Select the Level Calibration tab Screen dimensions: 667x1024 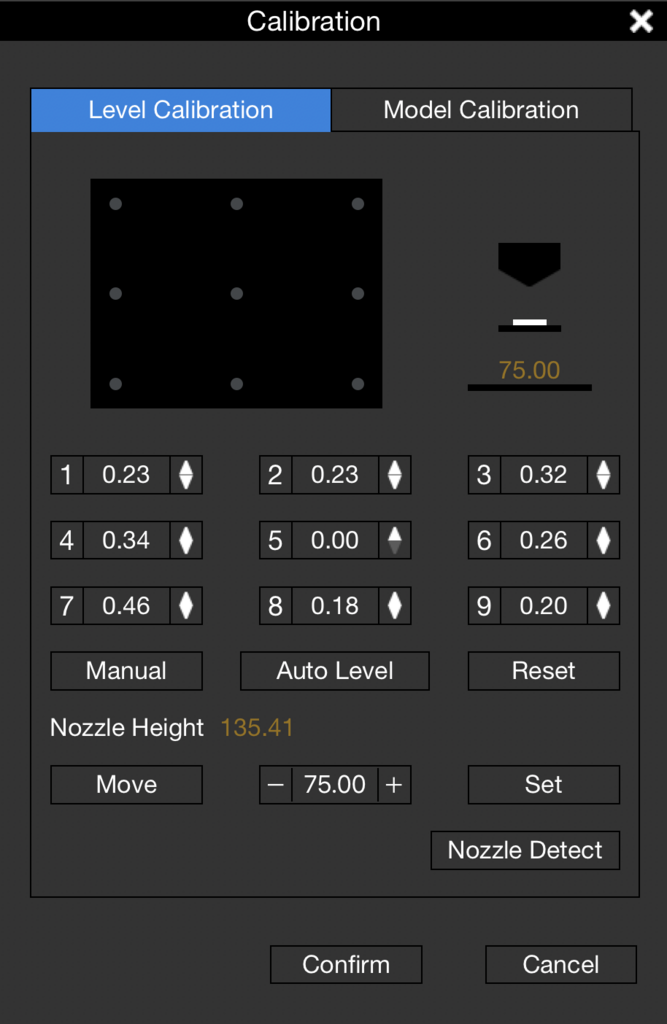click(181, 110)
